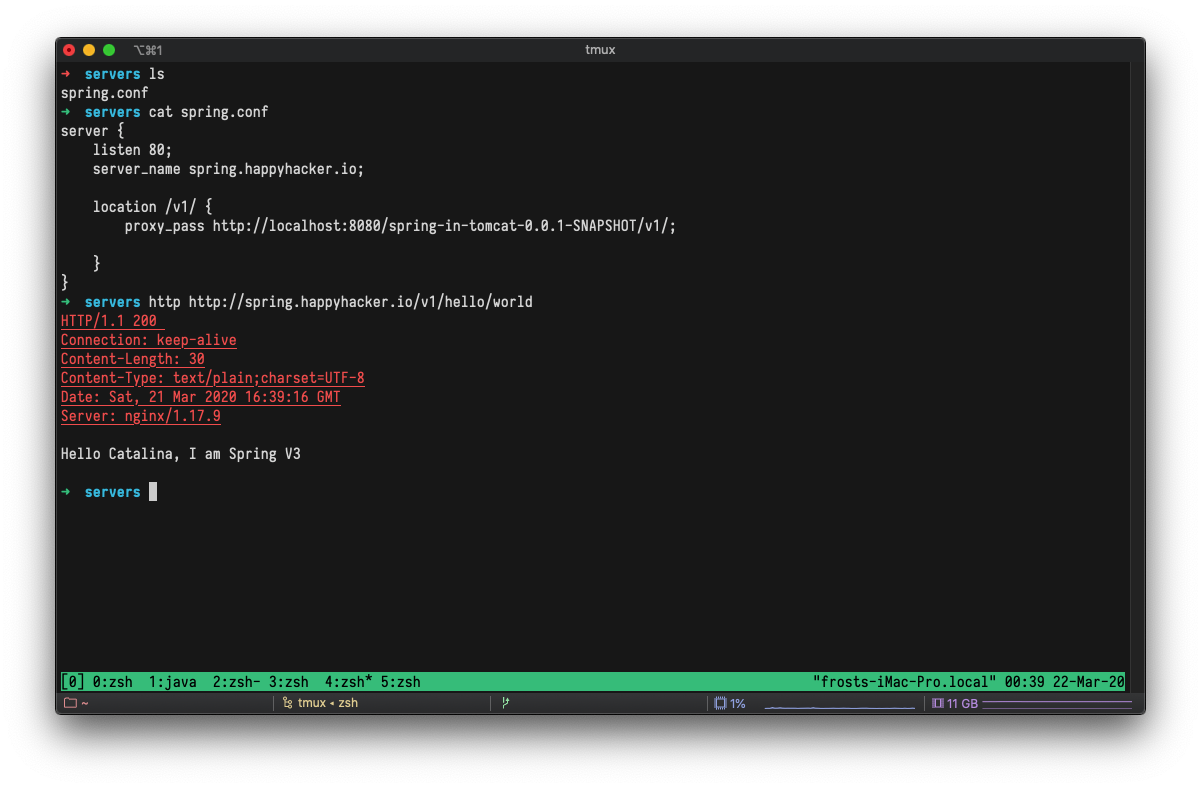Click the tmux process icon in status bar

[287, 703]
